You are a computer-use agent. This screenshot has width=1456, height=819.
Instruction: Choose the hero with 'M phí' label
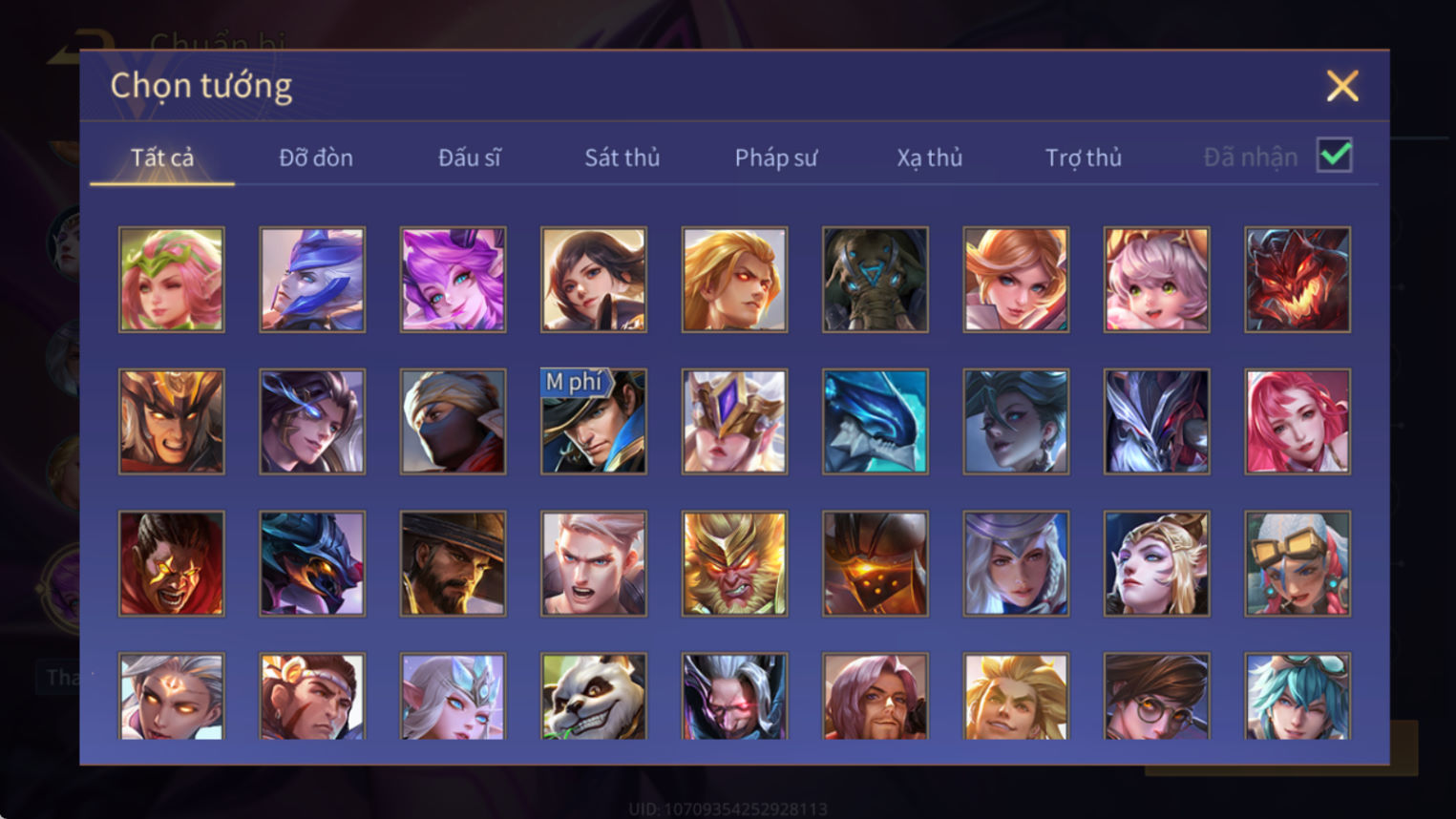click(x=594, y=421)
